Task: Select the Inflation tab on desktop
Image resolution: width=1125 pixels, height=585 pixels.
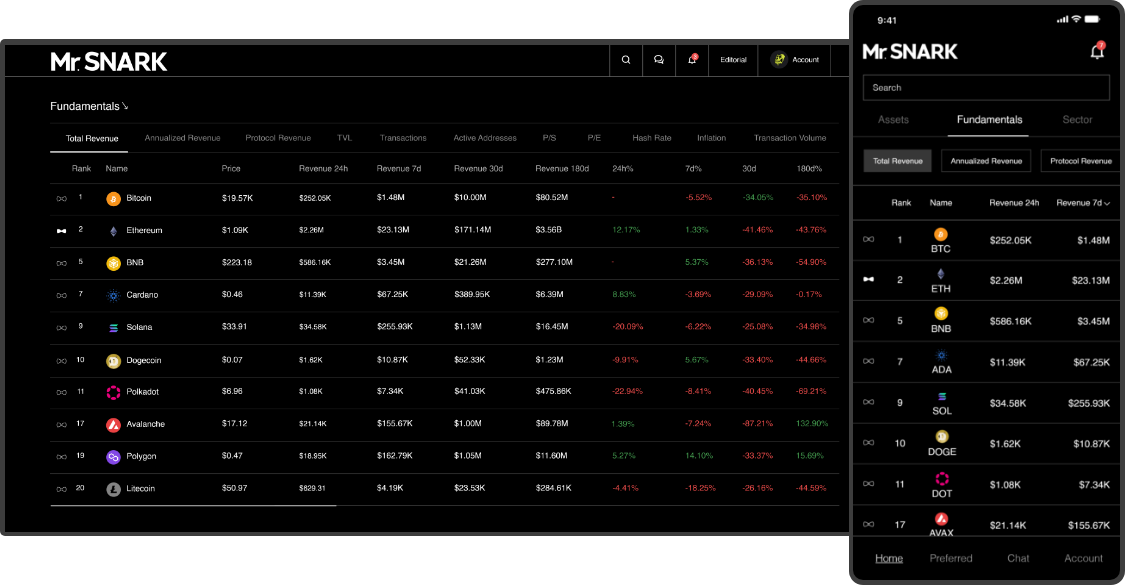Action: click(711, 138)
